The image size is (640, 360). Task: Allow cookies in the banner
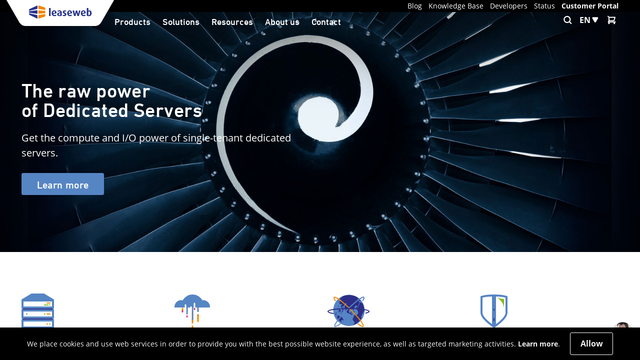591,344
